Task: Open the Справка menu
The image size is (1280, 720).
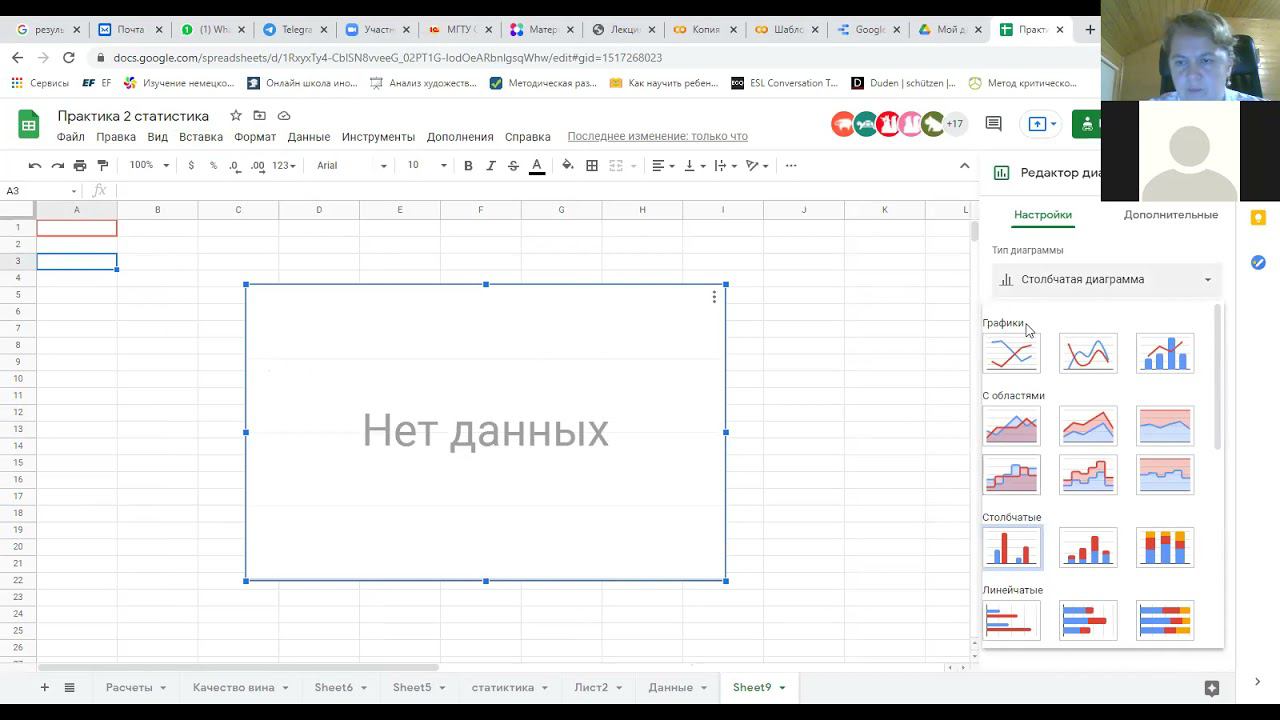Action: click(x=527, y=137)
